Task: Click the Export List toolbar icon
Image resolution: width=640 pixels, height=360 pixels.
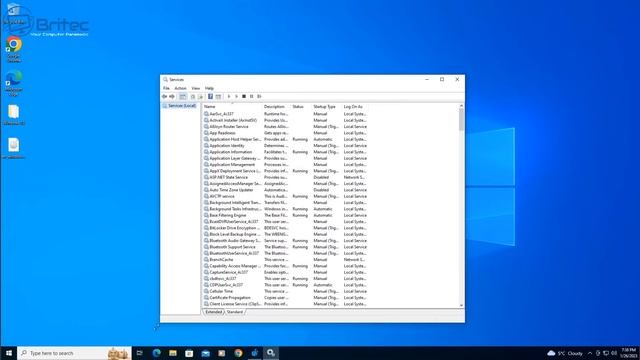Action: (x=200, y=97)
